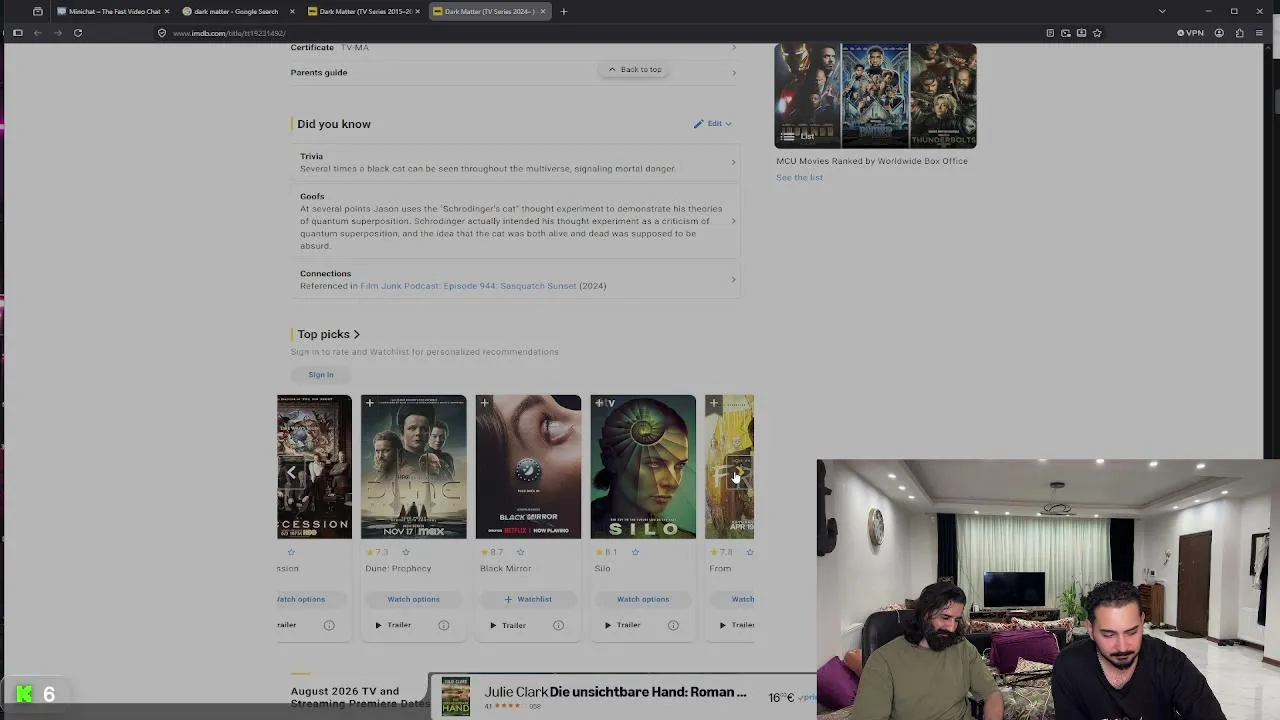
Task: Click the Sign in button
Action: pyautogui.click(x=320, y=375)
